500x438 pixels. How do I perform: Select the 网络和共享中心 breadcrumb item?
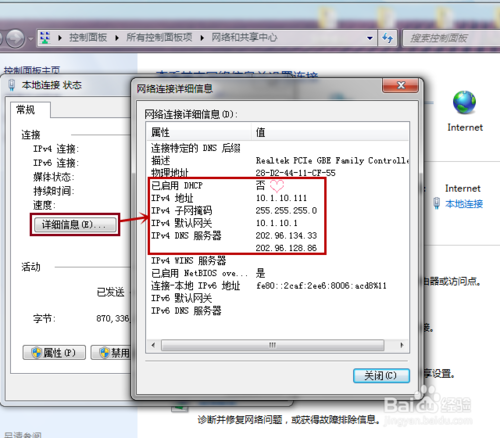click(244, 37)
